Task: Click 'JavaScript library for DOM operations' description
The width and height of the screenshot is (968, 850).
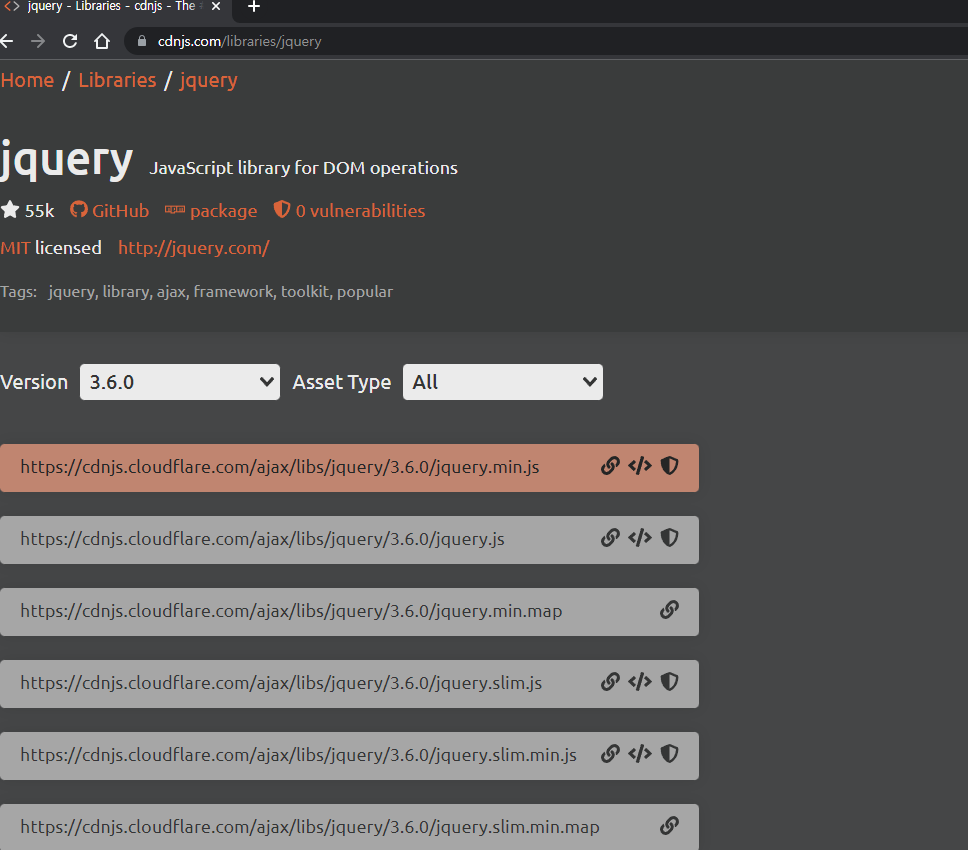Action: (303, 168)
